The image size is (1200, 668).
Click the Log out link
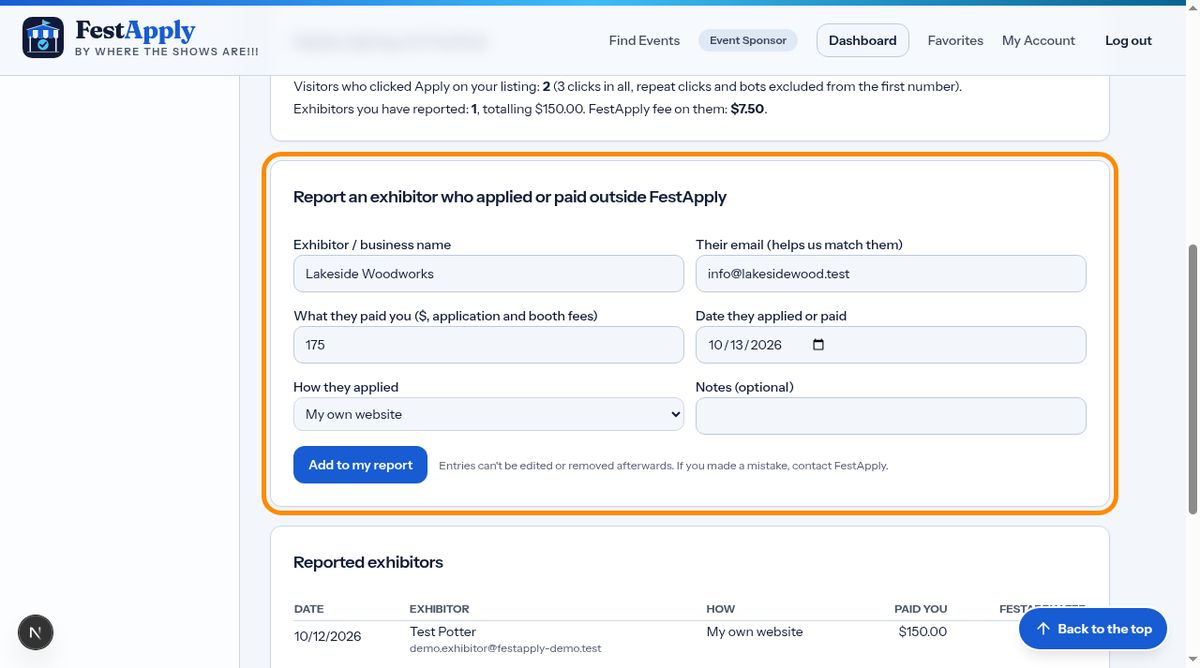1128,40
